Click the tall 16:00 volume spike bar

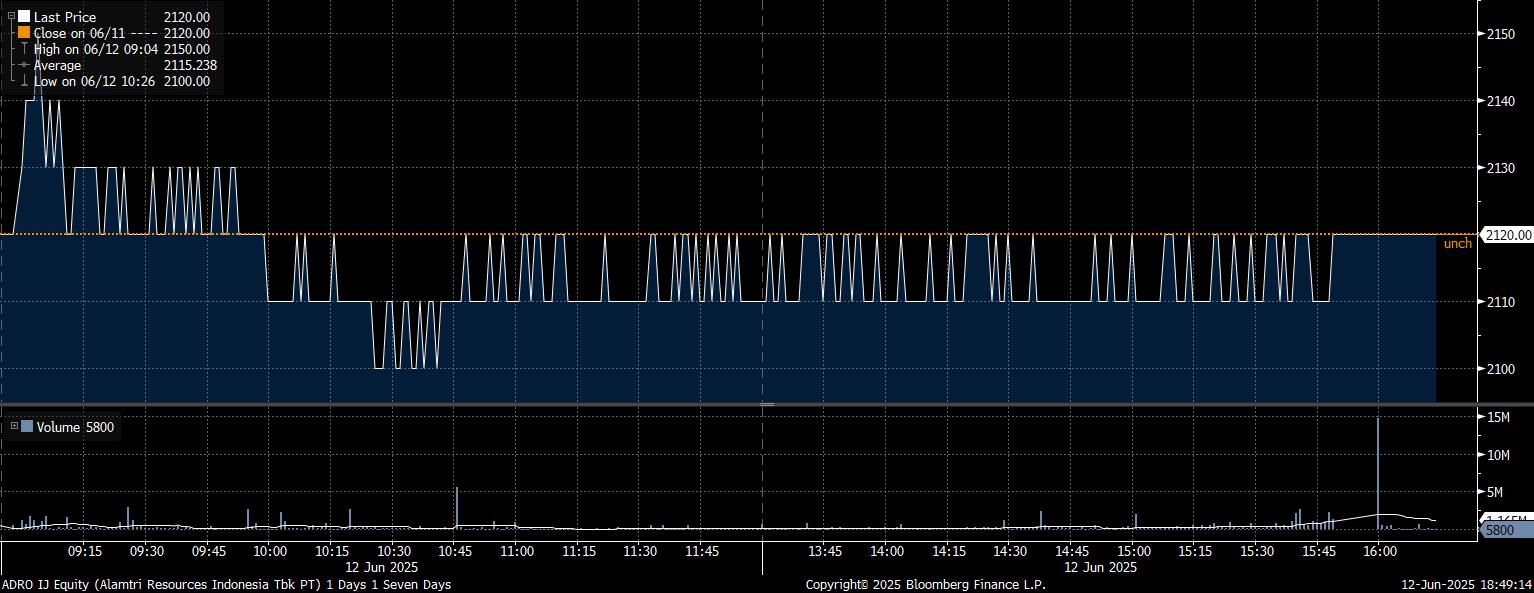pyautogui.click(x=1378, y=470)
